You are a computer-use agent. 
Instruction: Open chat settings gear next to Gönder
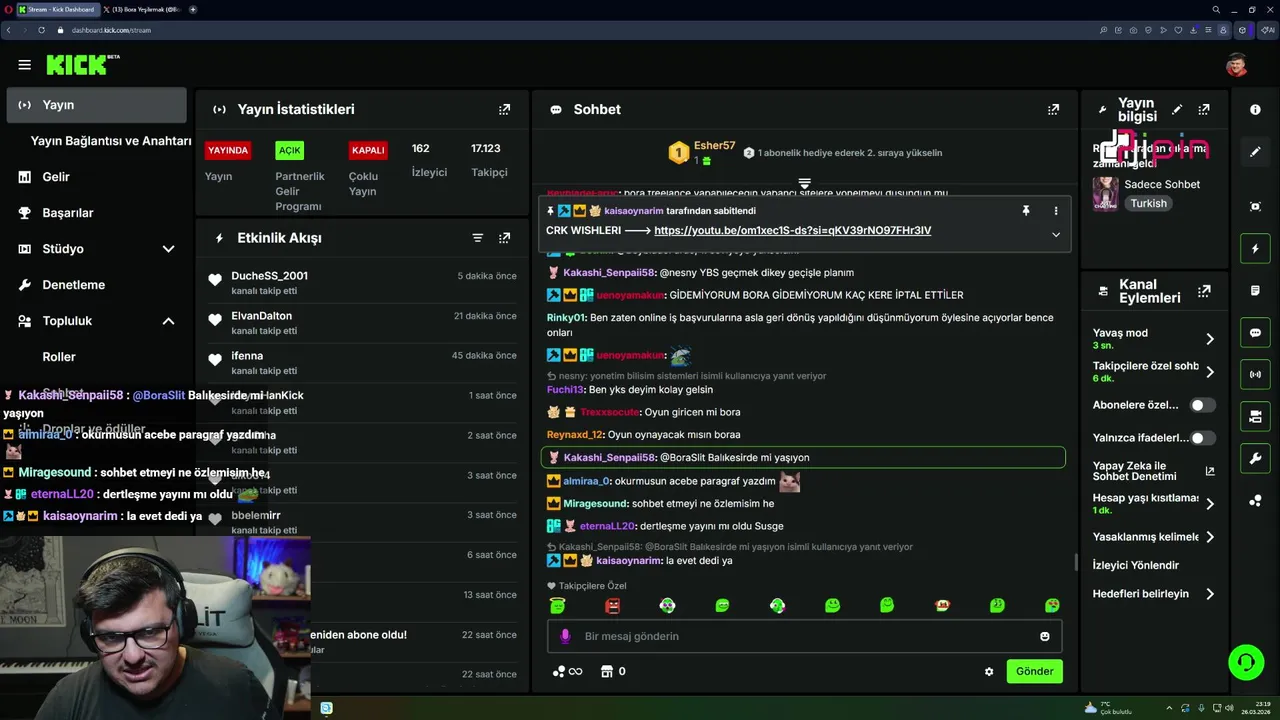[989, 672]
